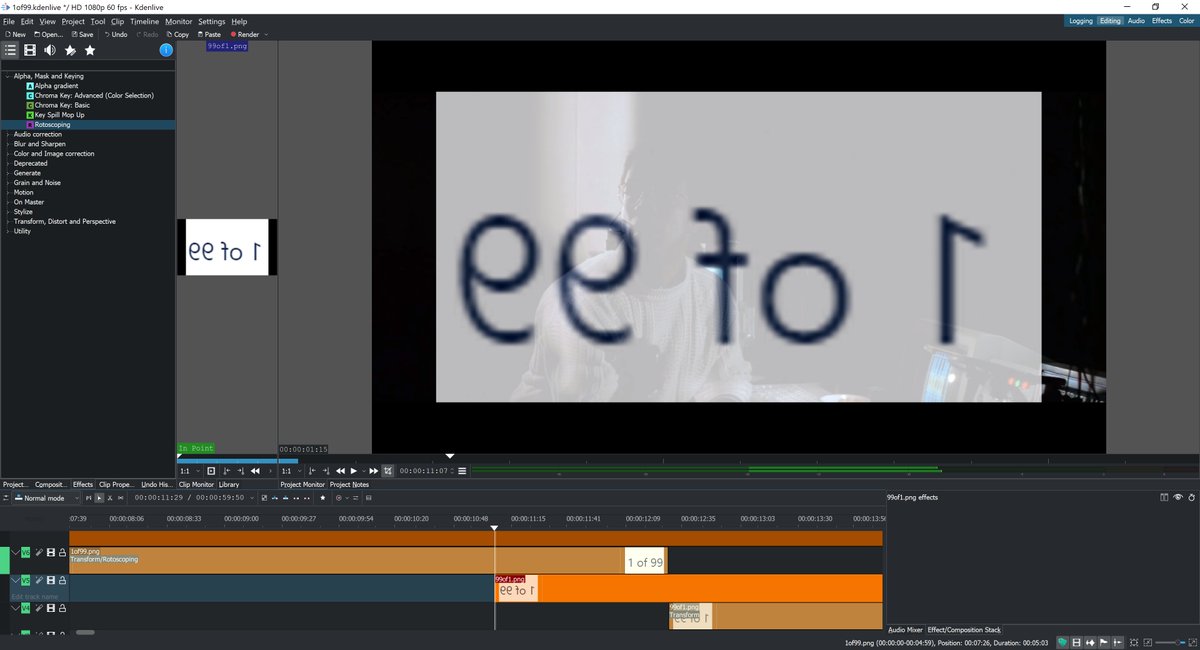Open the Monitor menu
Viewport: 1200px width, 650px height.
[x=179, y=21]
